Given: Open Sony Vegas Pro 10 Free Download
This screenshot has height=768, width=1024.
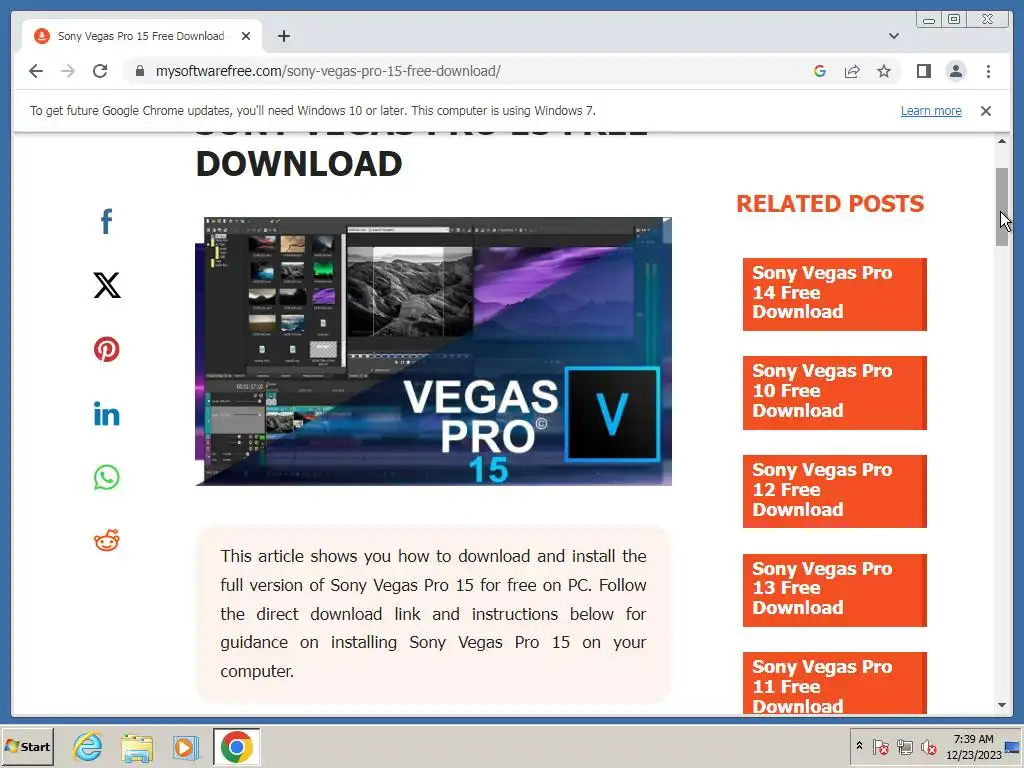Looking at the screenshot, I should [x=835, y=392].
